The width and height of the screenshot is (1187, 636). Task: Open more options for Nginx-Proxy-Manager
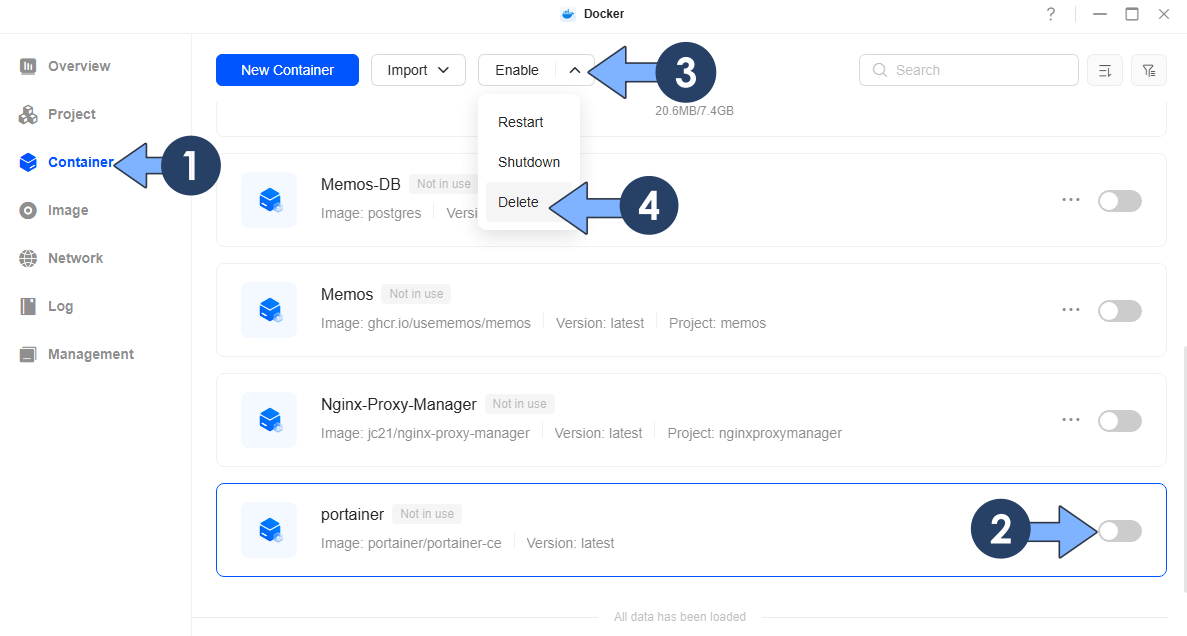[x=1070, y=419]
